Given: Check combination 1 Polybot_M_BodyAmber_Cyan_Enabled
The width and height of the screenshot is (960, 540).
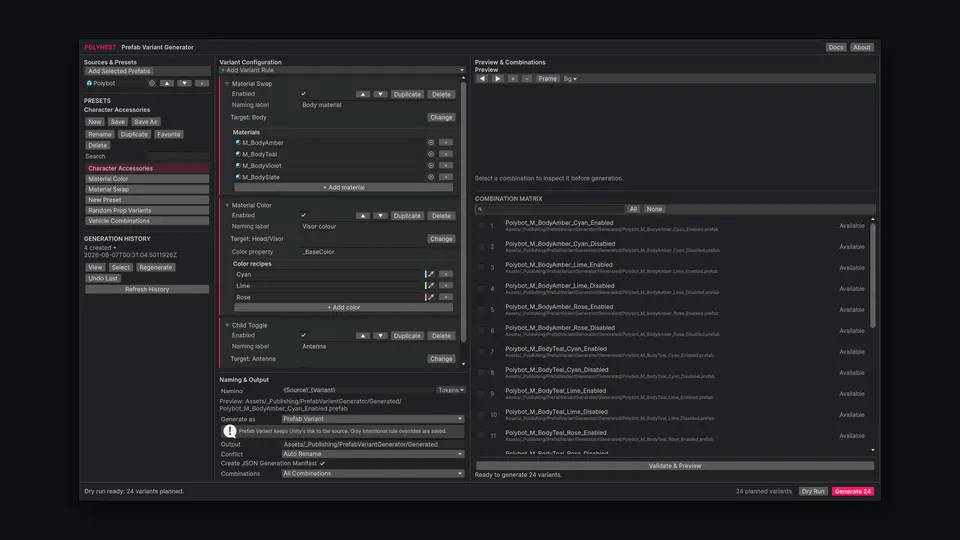Looking at the screenshot, I should pos(481,226).
